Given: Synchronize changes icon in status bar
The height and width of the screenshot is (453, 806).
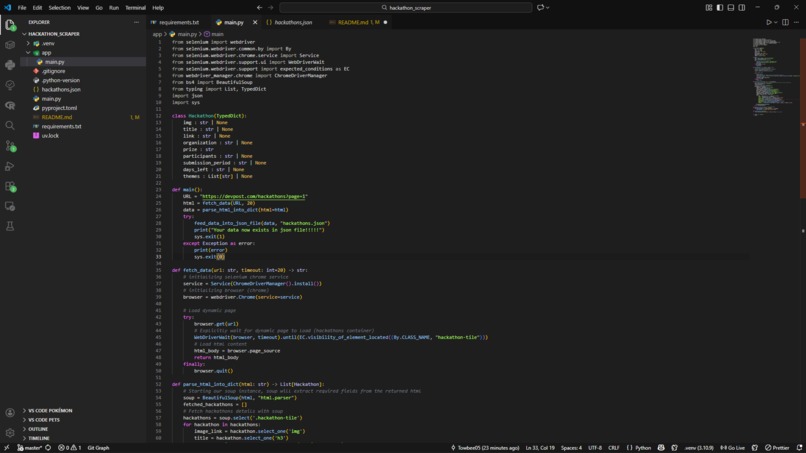Looking at the screenshot, I should click(x=48, y=448).
